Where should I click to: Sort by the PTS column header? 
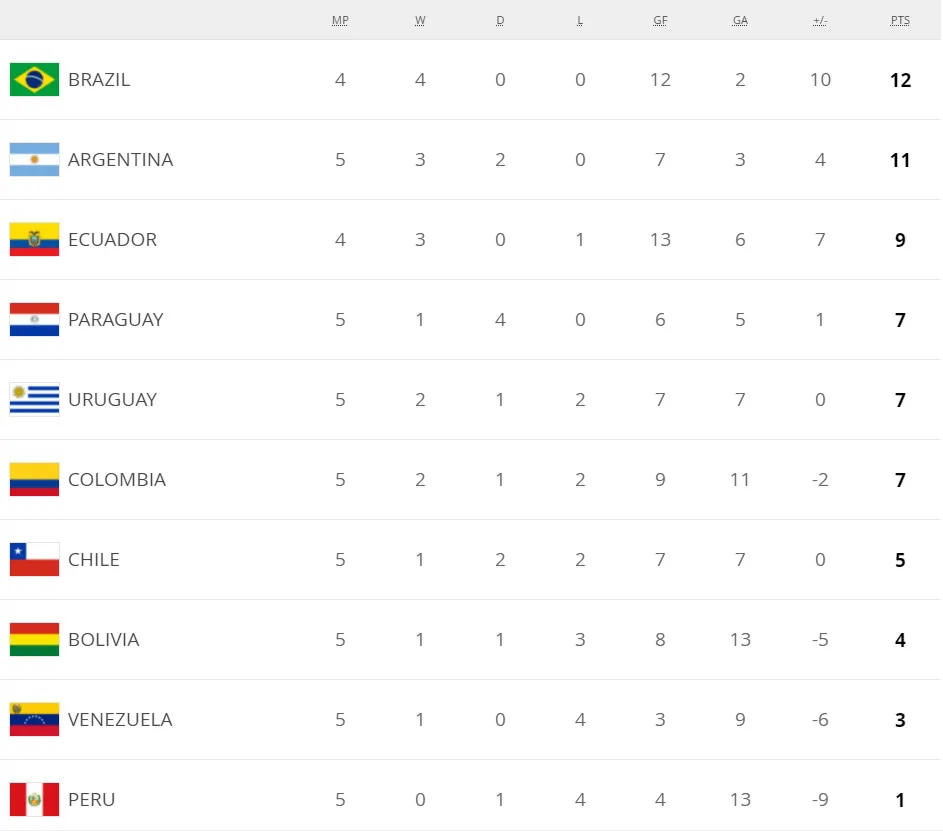[x=900, y=20]
